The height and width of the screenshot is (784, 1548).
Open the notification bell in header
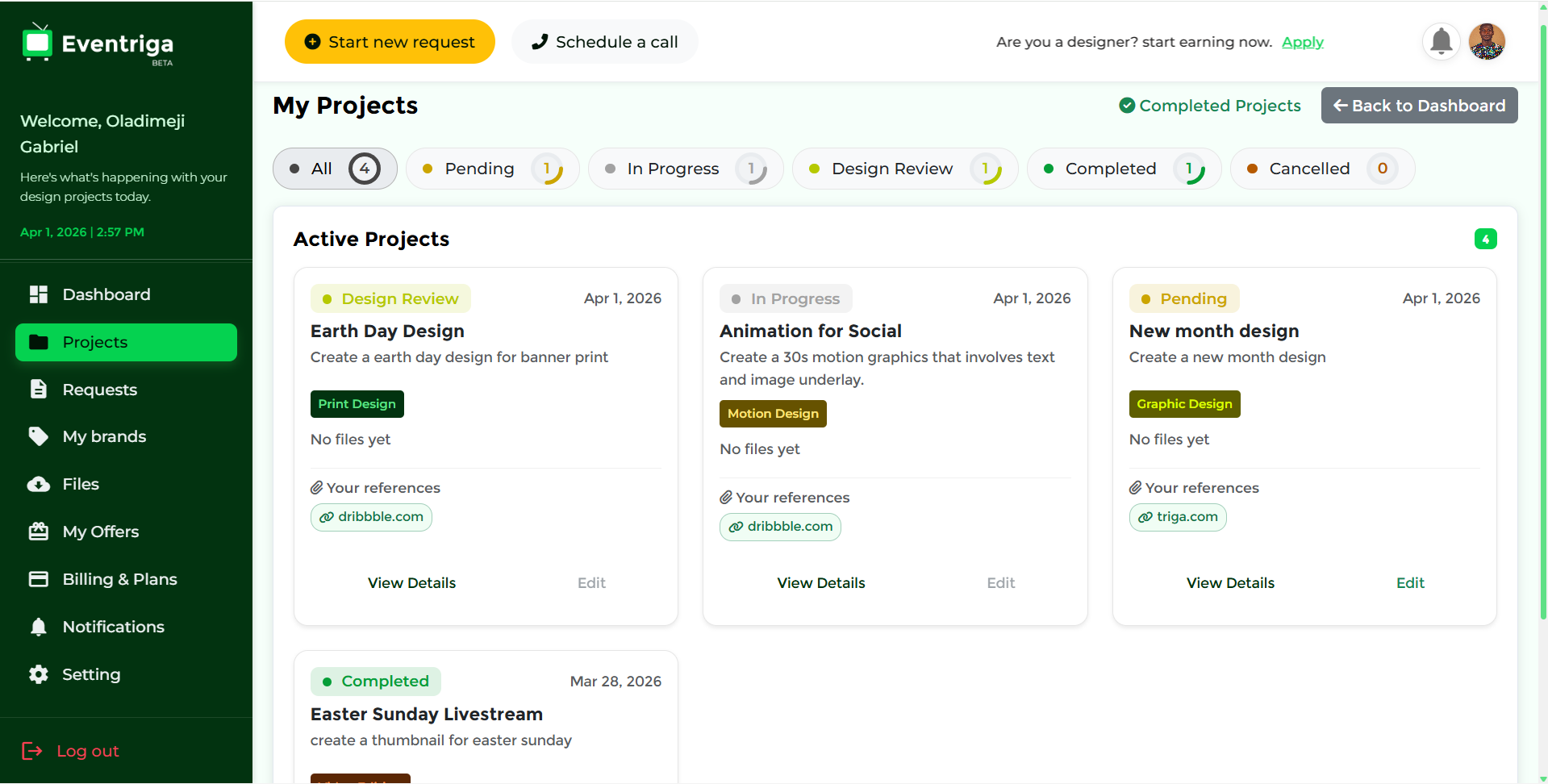click(x=1442, y=41)
